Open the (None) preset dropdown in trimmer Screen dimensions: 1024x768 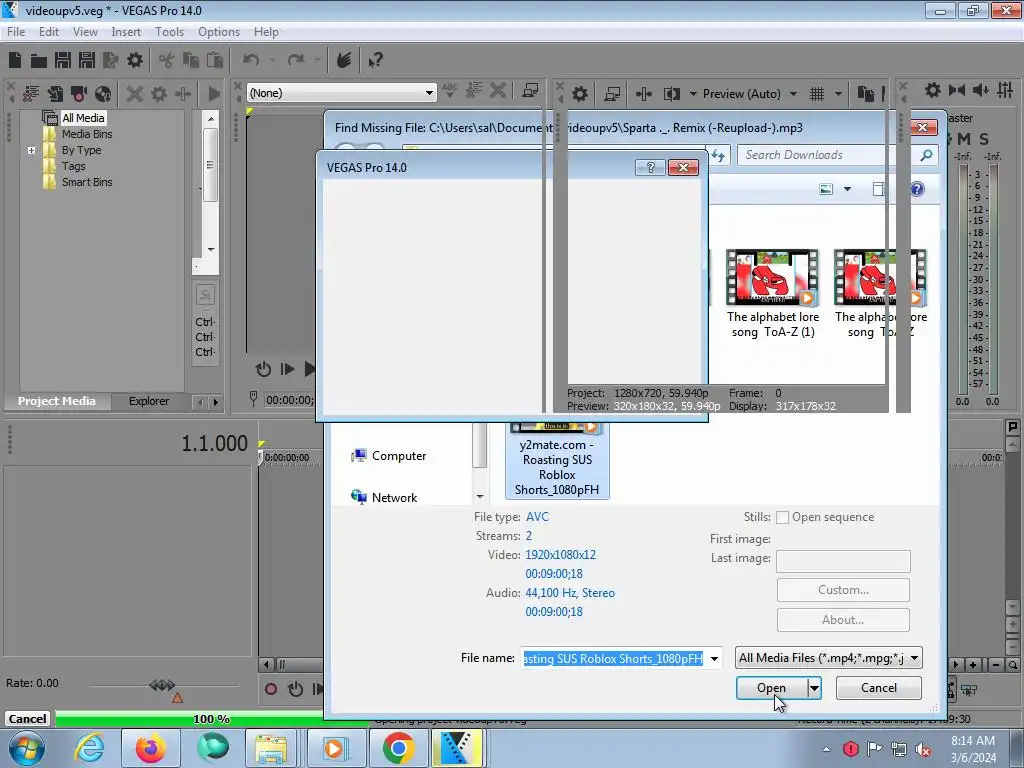(x=429, y=93)
